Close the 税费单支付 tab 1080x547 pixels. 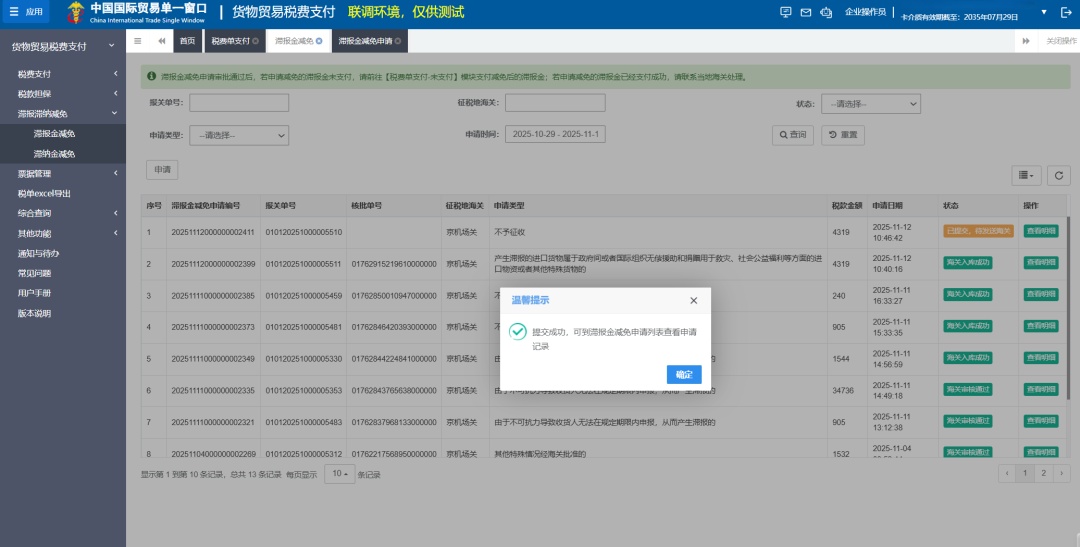(x=256, y=41)
